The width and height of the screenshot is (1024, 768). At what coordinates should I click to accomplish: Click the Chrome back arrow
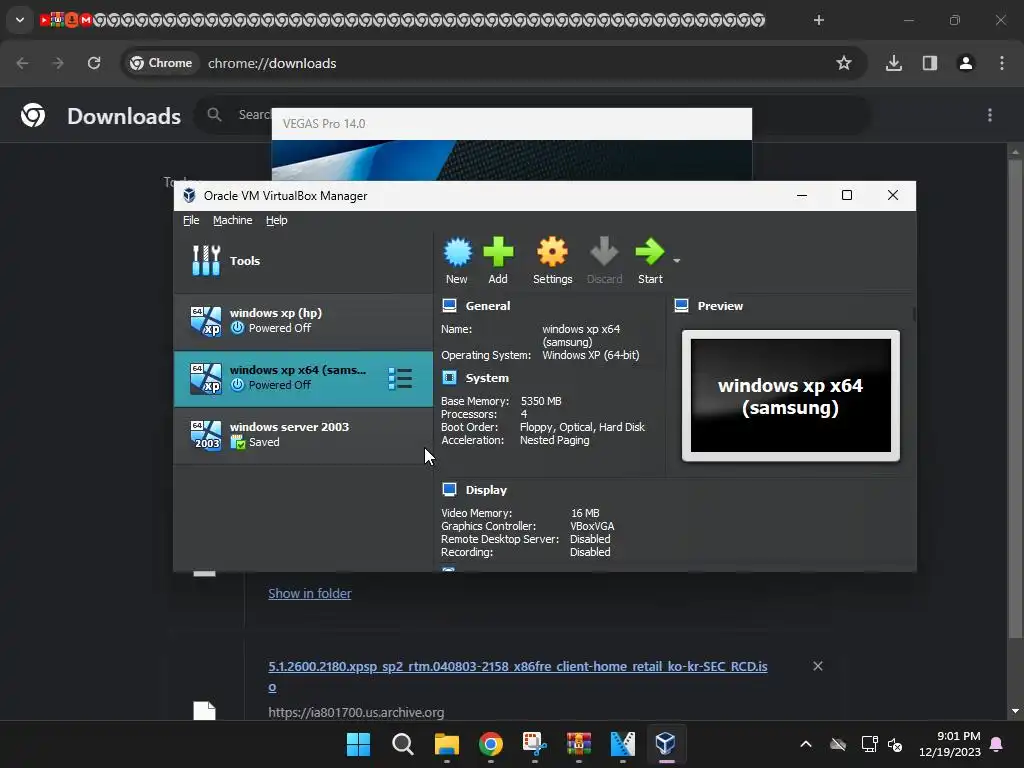22,63
